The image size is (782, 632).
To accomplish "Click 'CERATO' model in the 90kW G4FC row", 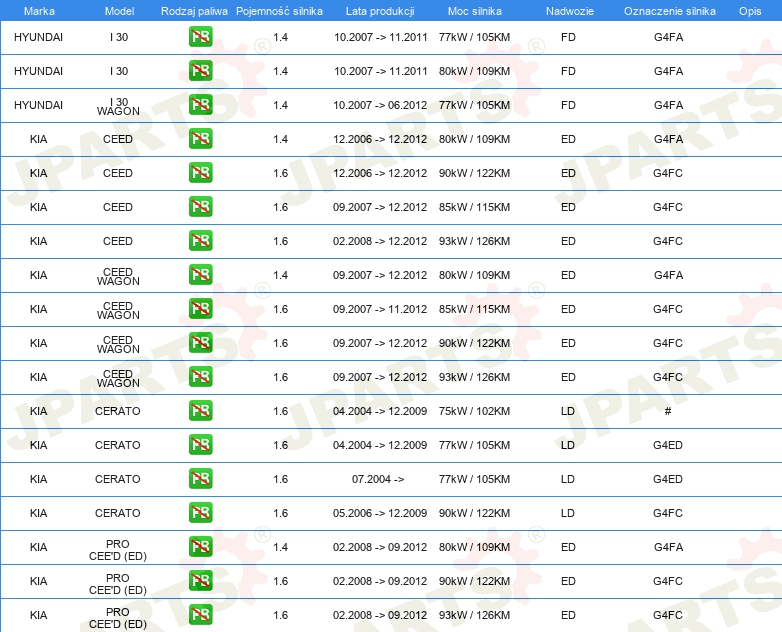I will [x=118, y=513].
